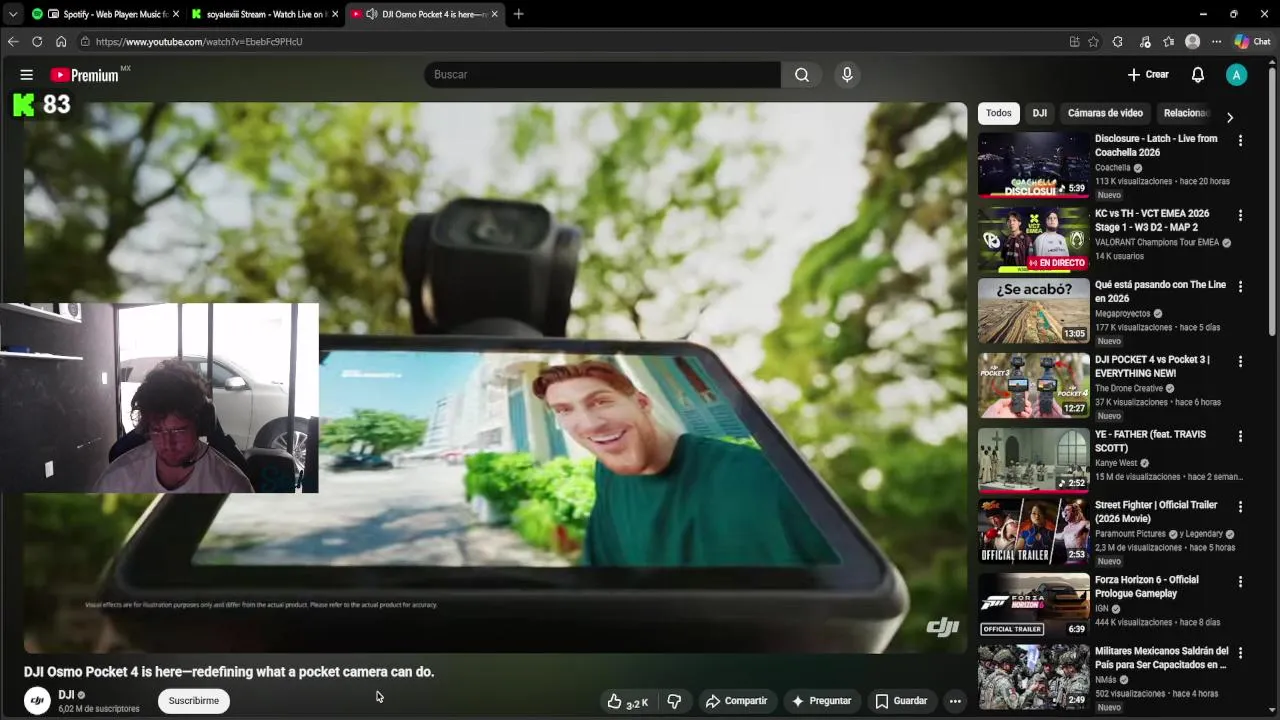Open options menu for KC vs TH video
The height and width of the screenshot is (720, 1280).
[1240, 215]
